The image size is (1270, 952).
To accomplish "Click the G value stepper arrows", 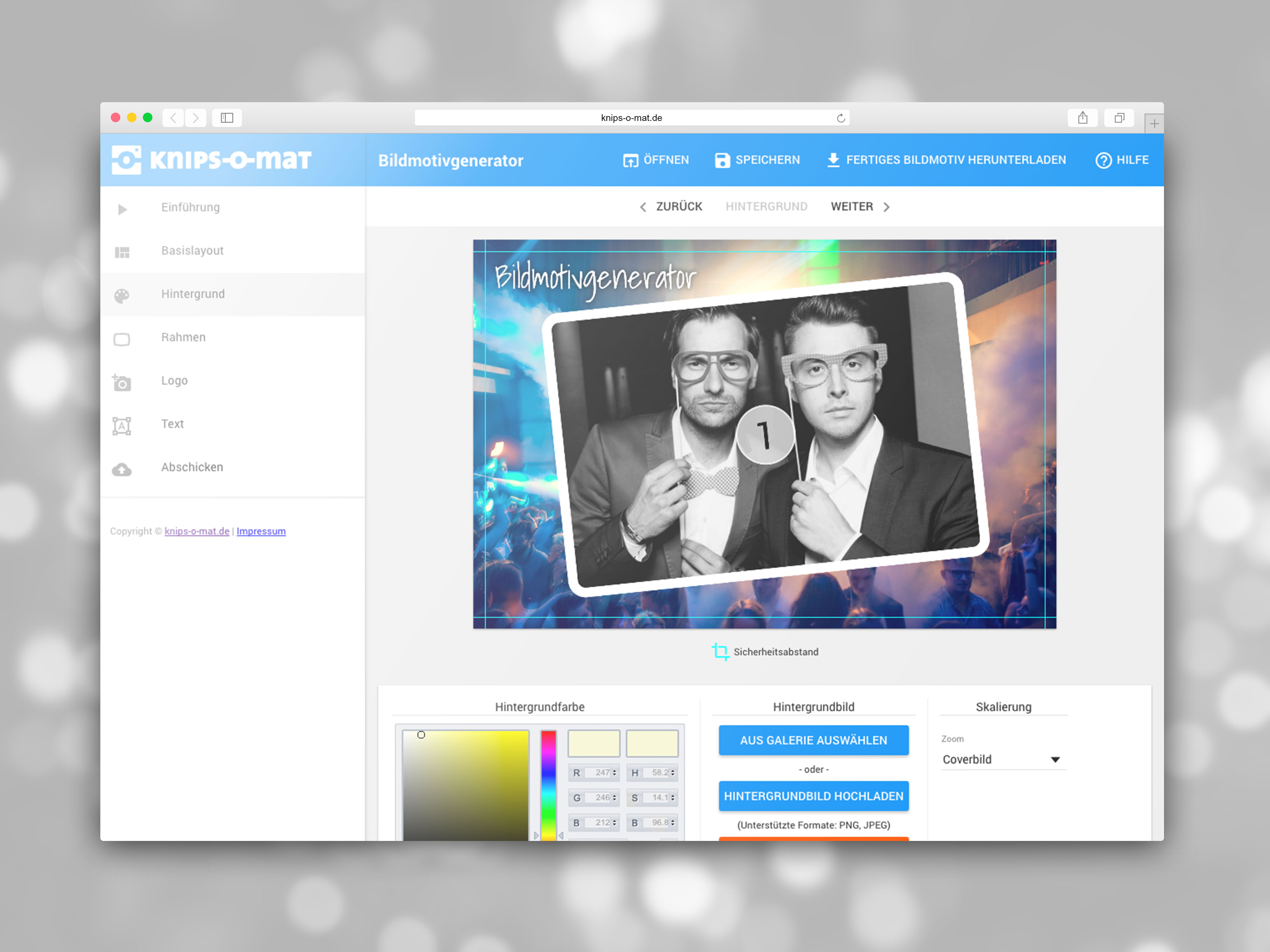I will [614, 798].
